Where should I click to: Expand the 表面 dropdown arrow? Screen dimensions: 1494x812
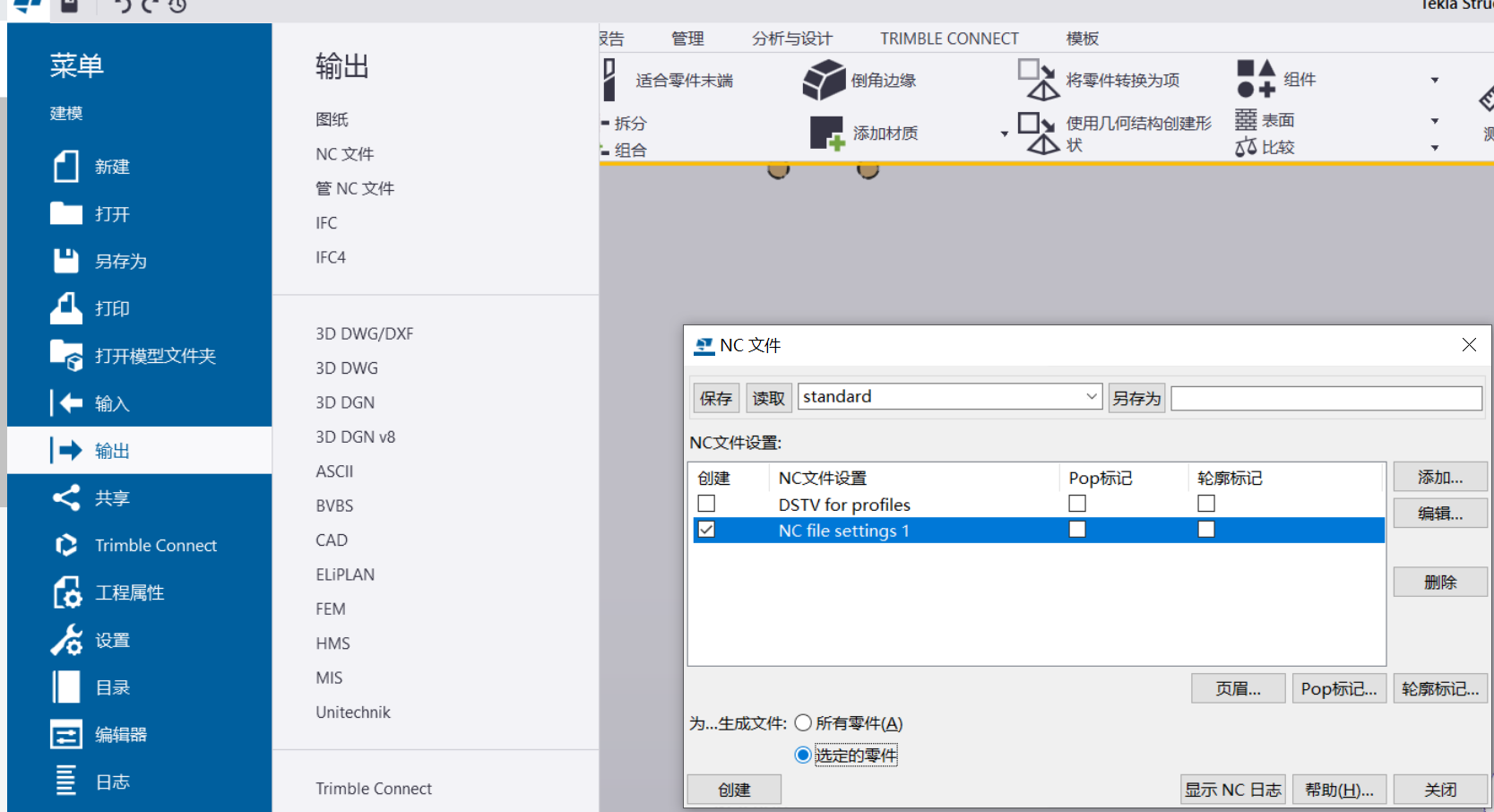point(1435,120)
